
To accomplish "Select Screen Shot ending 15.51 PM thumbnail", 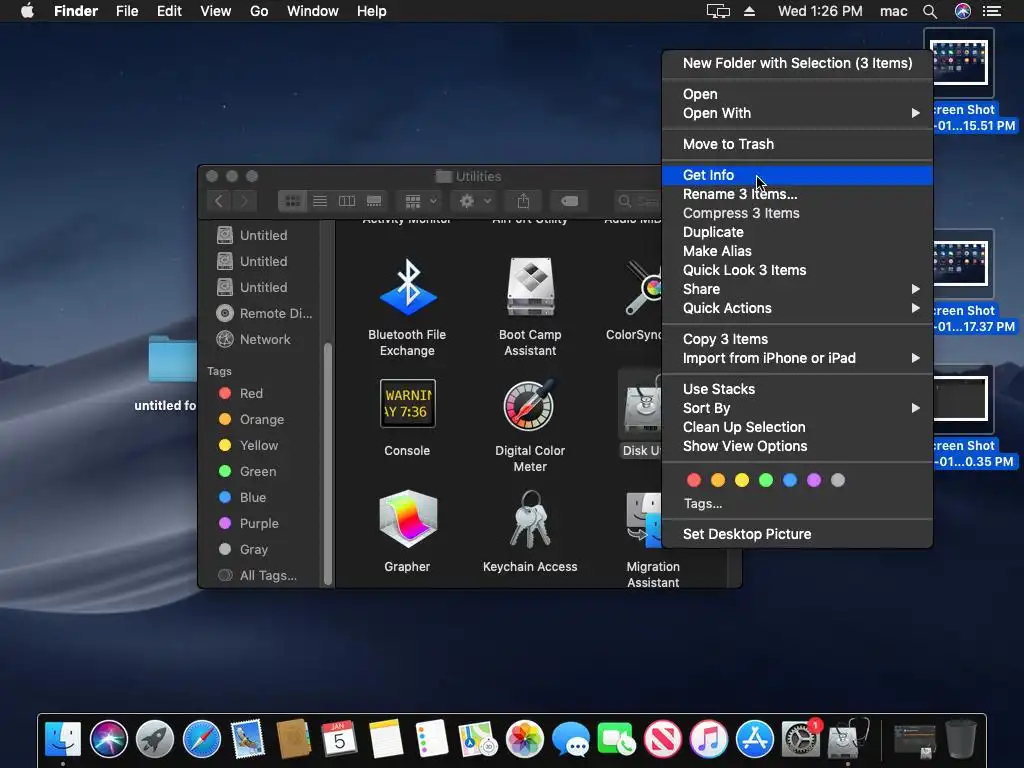I will point(959,62).
